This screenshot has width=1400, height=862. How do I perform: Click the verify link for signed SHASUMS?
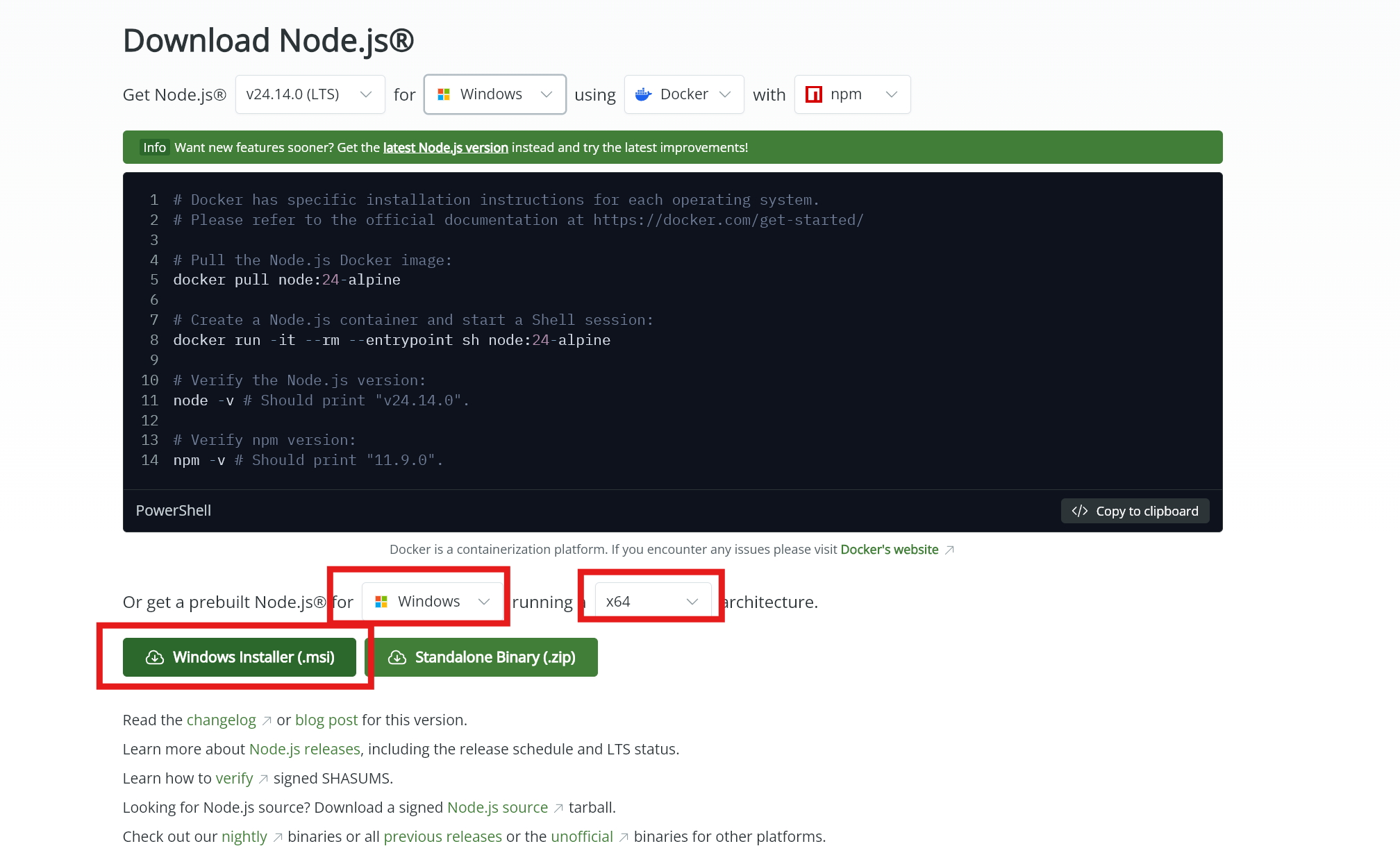pos(234,778)
